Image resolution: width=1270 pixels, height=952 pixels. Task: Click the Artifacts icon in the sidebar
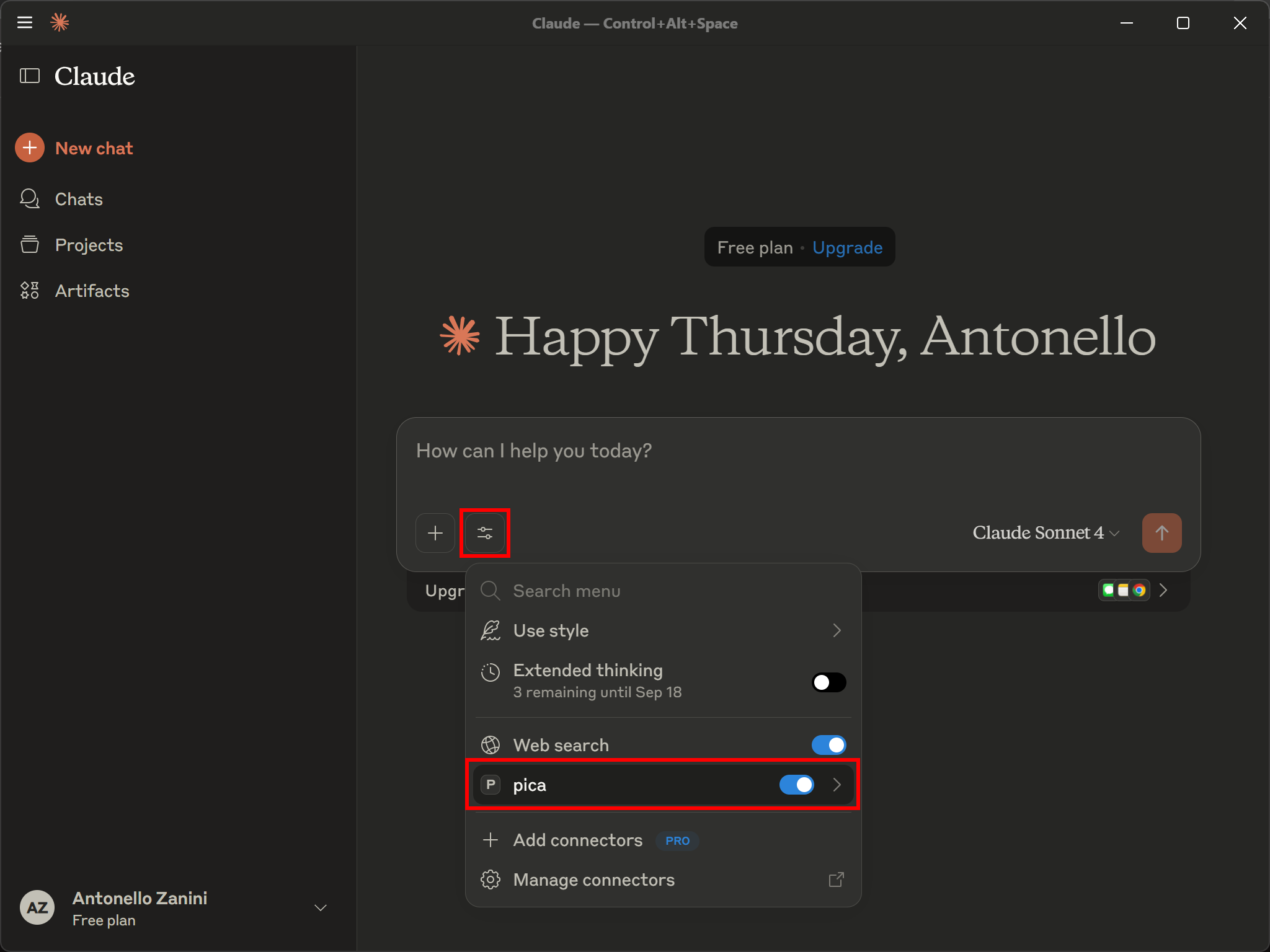[x=30, y=290]
